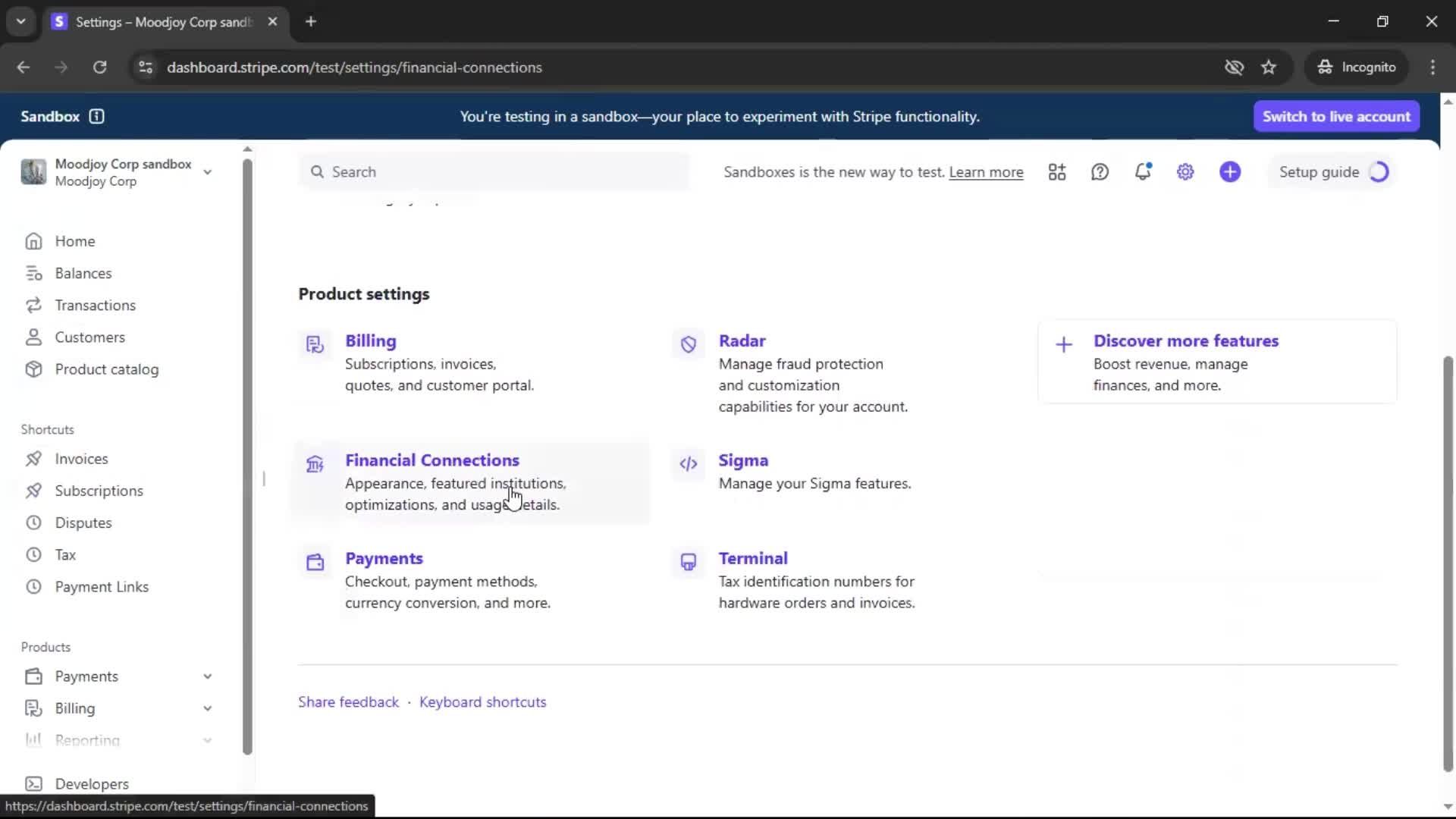Click the purple create plus button
The width and height of the screenshot is (1456, 819).
point(1230,172)
